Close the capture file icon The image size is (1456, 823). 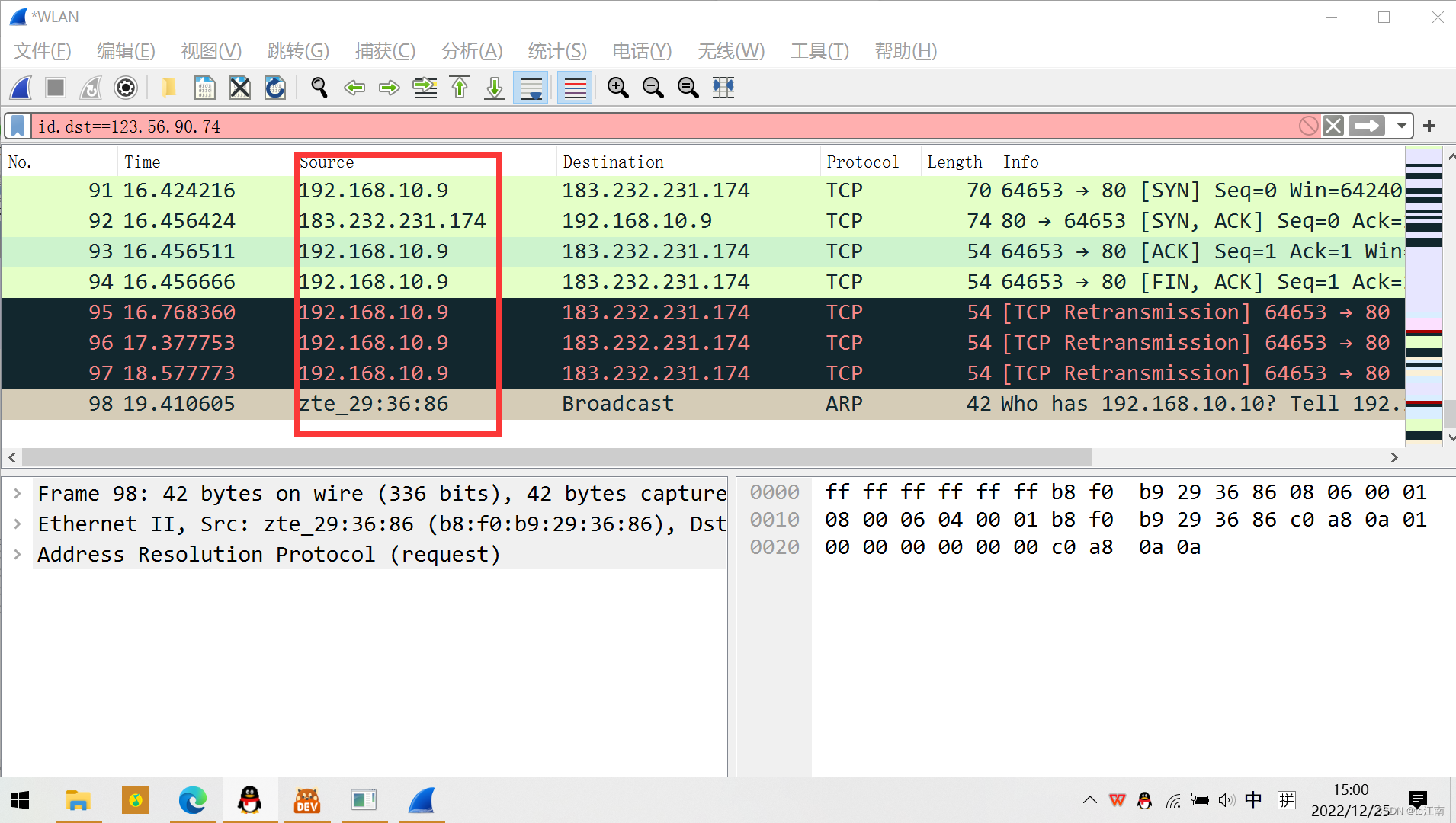click(240, 88)
